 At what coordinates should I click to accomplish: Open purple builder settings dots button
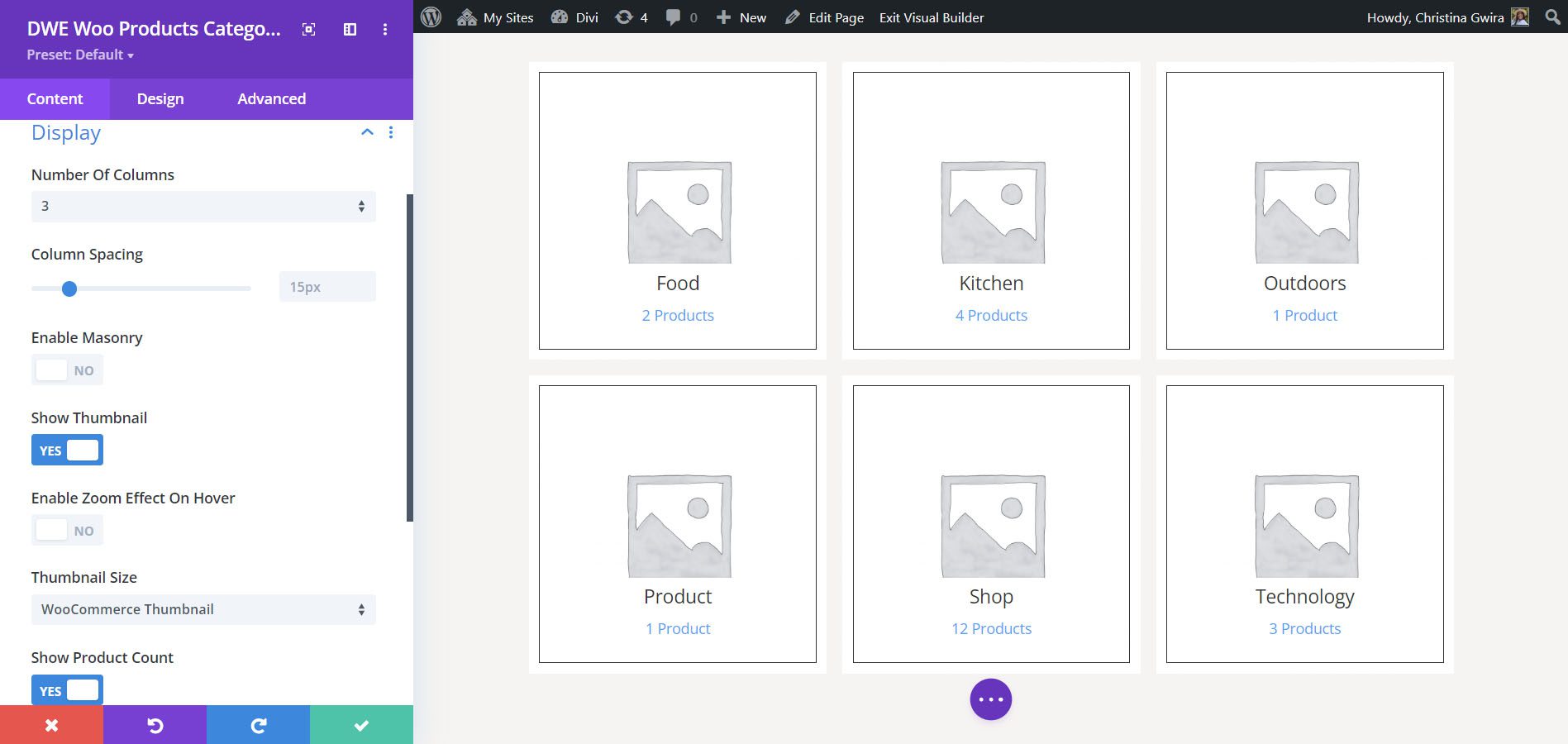pos(990,699)
